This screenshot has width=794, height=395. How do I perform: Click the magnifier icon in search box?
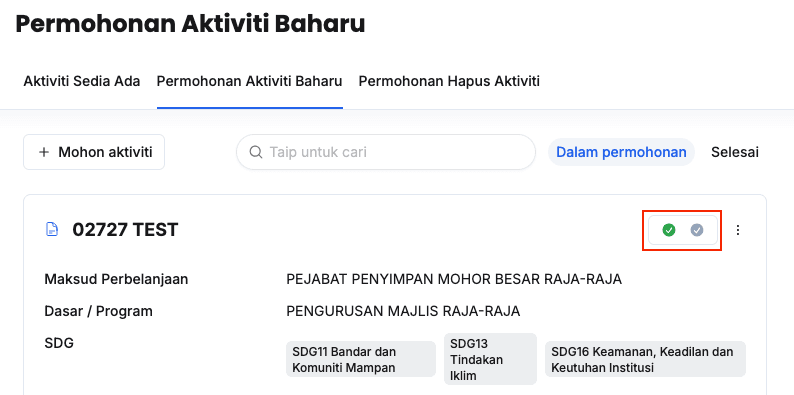tap(256, 152)
